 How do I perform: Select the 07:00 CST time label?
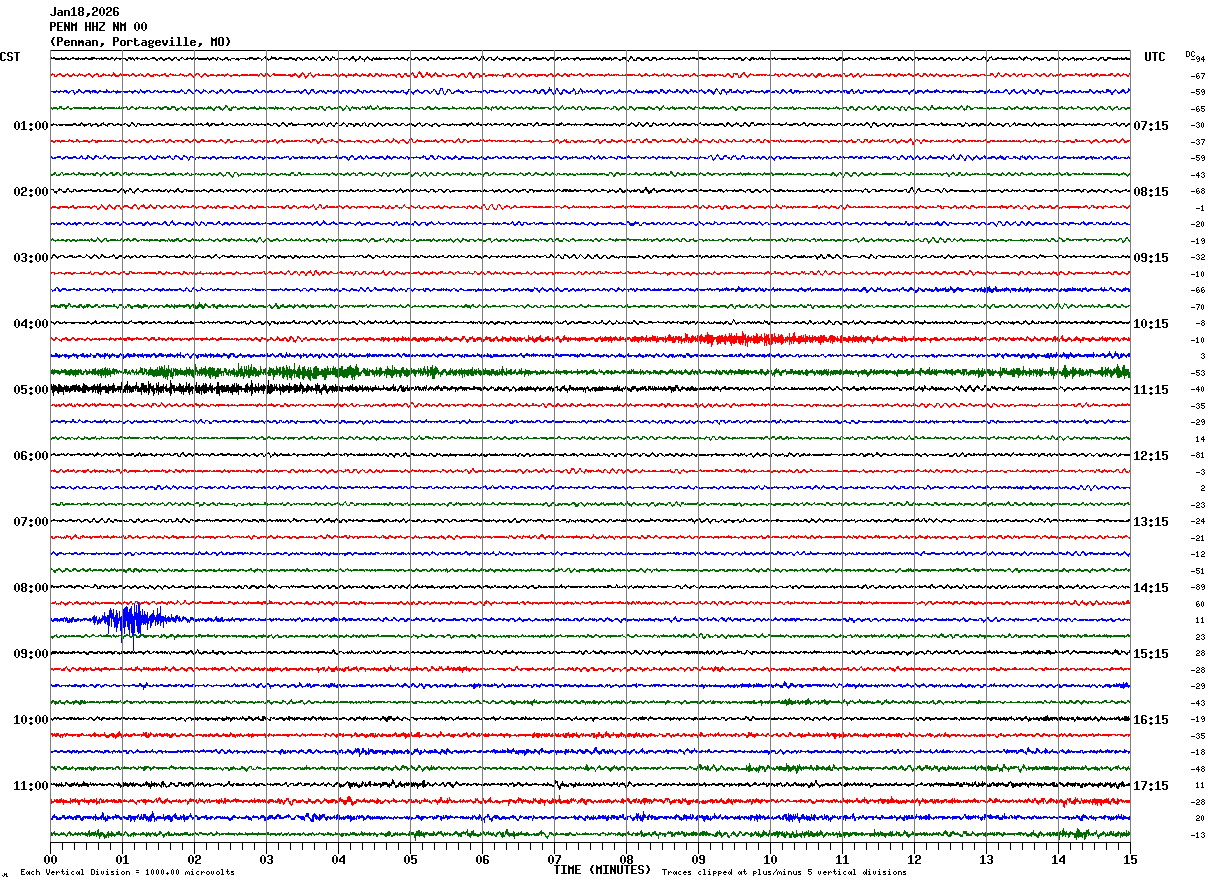point(31,522)
